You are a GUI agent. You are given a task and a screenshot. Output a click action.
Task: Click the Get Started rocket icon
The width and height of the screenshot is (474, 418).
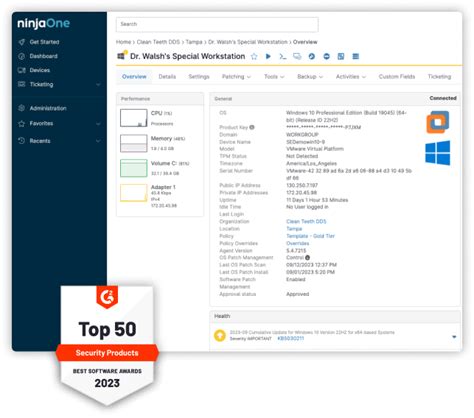point(22,42)
